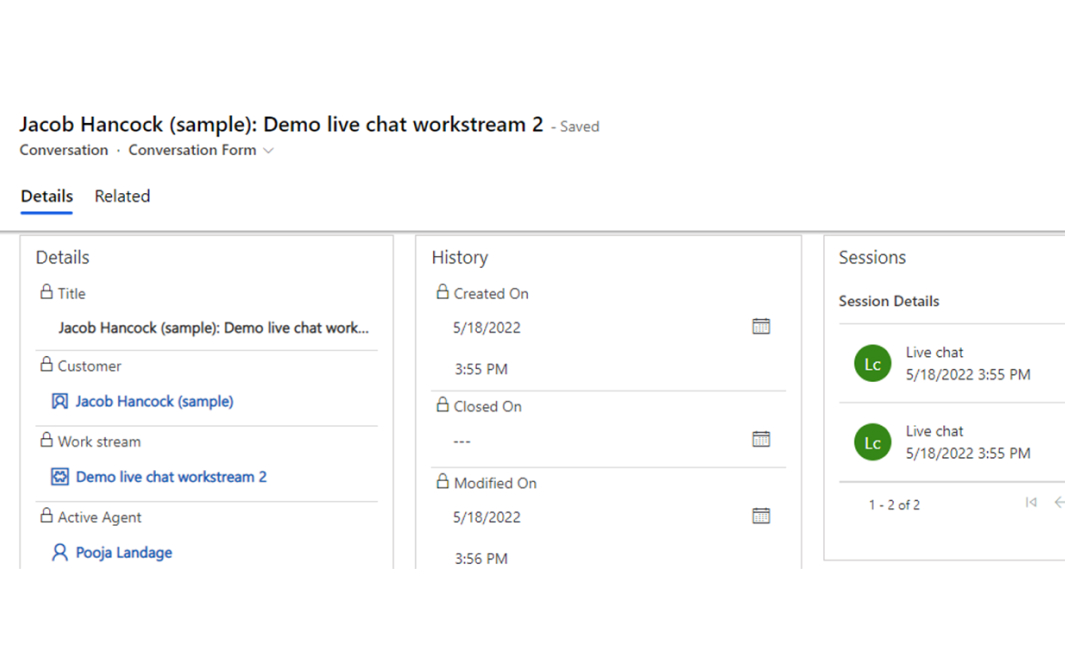
Task: Expand the Conversation Form selector chevron
Action: click(x=268, y=151)
